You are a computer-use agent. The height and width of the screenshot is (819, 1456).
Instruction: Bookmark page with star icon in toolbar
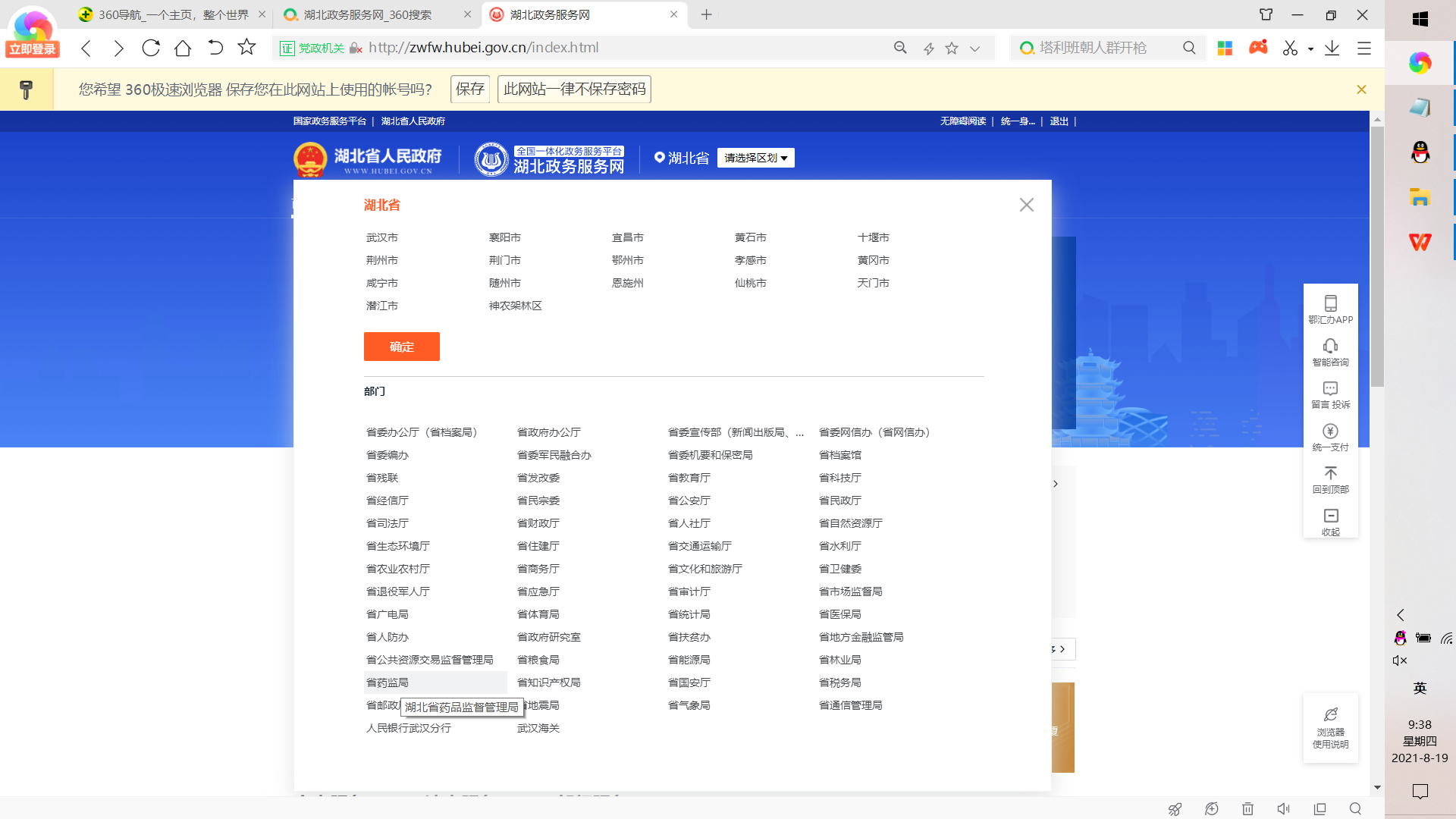click(246, 48)
